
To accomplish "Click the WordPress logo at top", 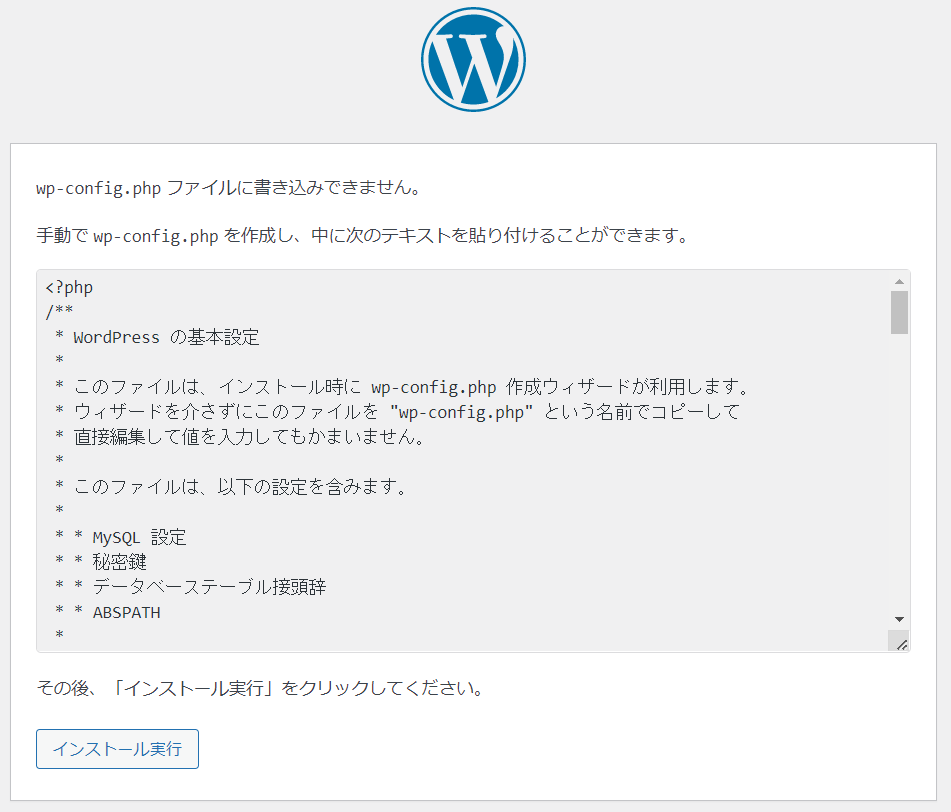I will pos(473,59).
